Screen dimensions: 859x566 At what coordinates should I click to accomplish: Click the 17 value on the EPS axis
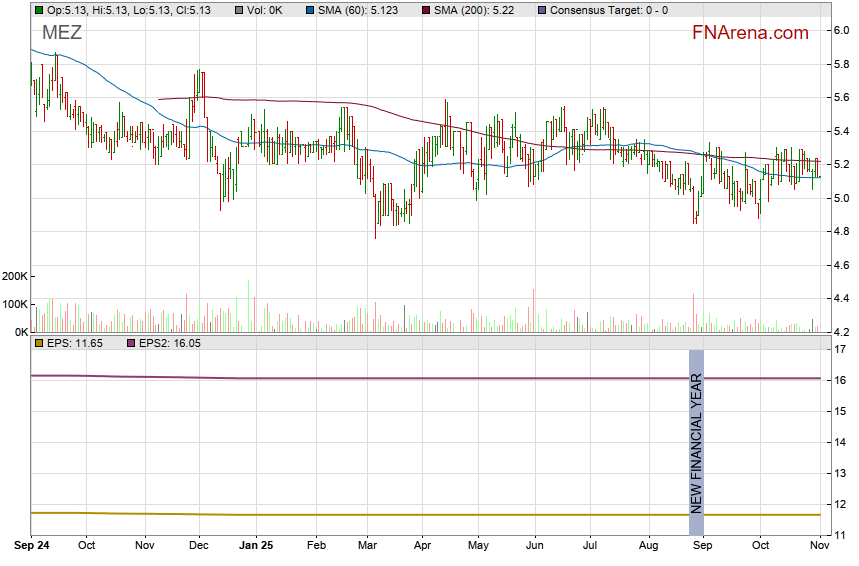coord(841,349)
